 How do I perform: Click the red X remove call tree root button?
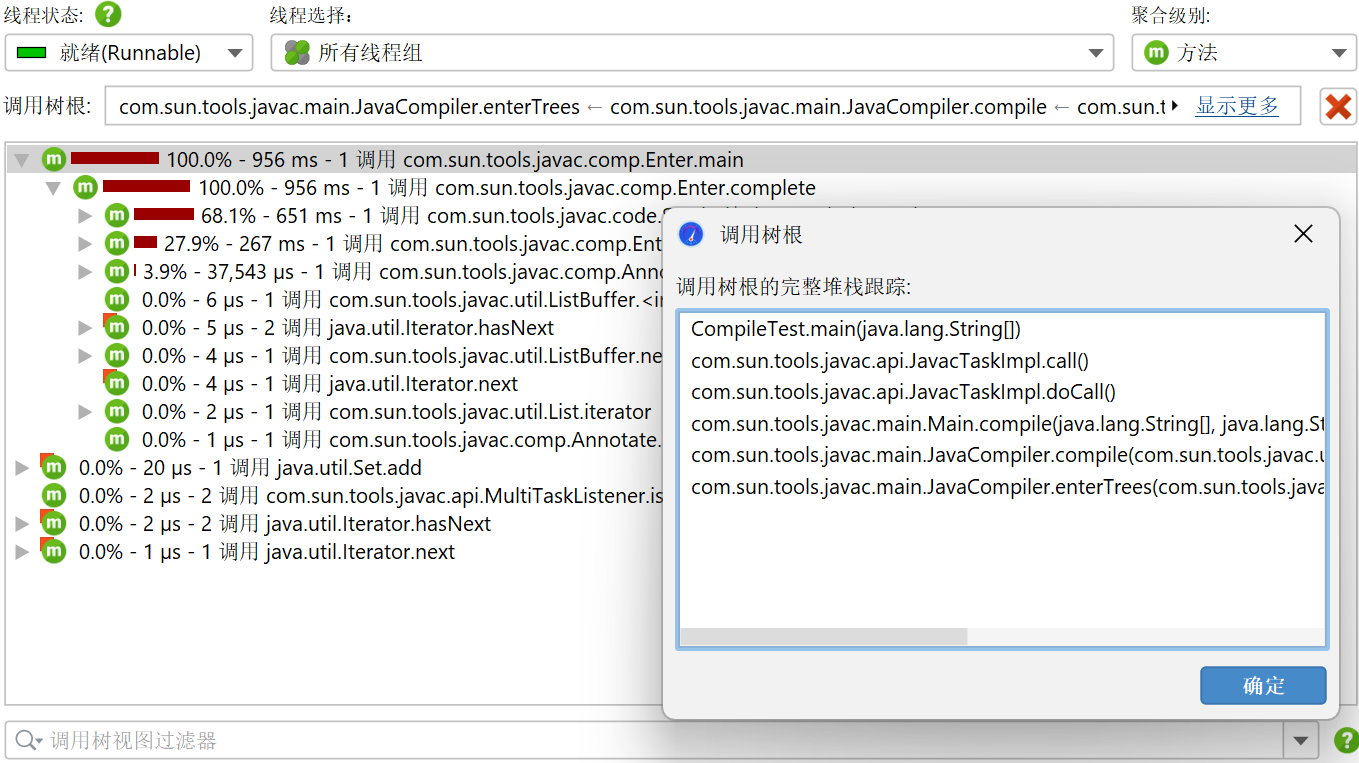[x=1338, y=106]
